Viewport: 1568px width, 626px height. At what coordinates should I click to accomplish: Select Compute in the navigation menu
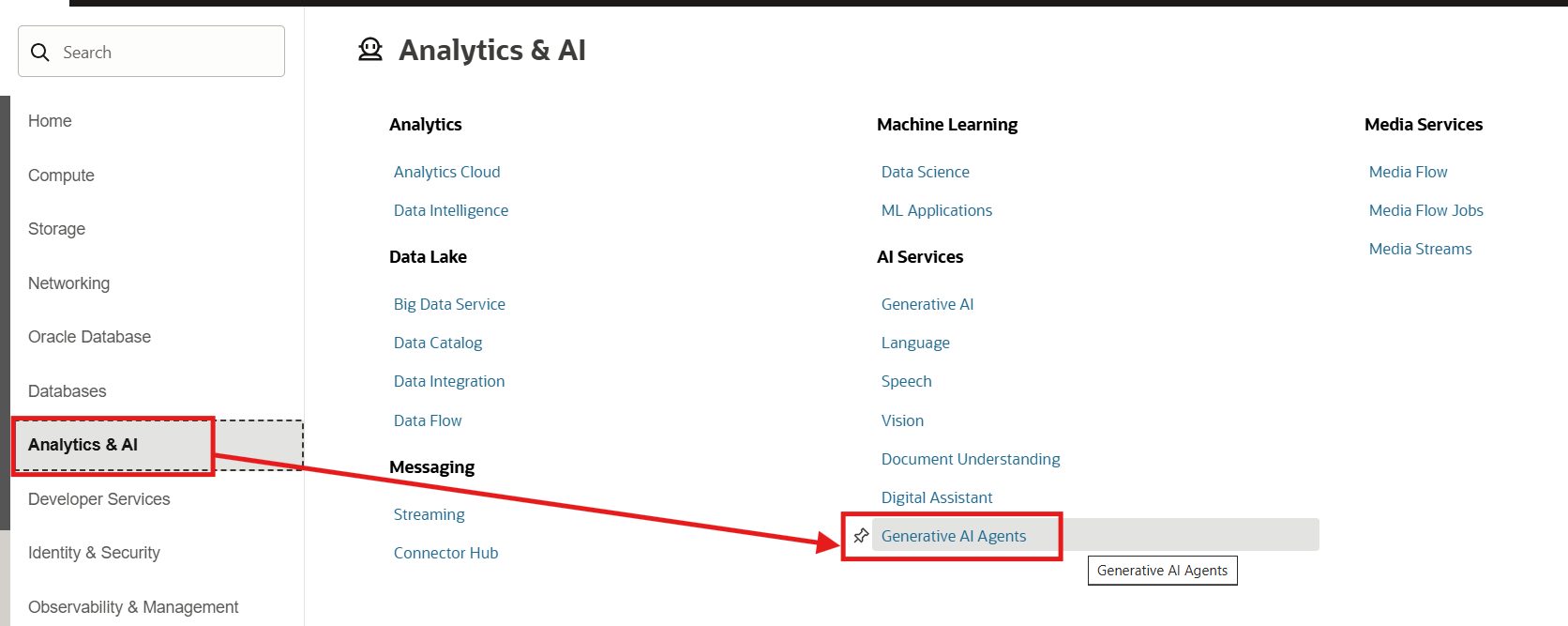tap(61, 176)
